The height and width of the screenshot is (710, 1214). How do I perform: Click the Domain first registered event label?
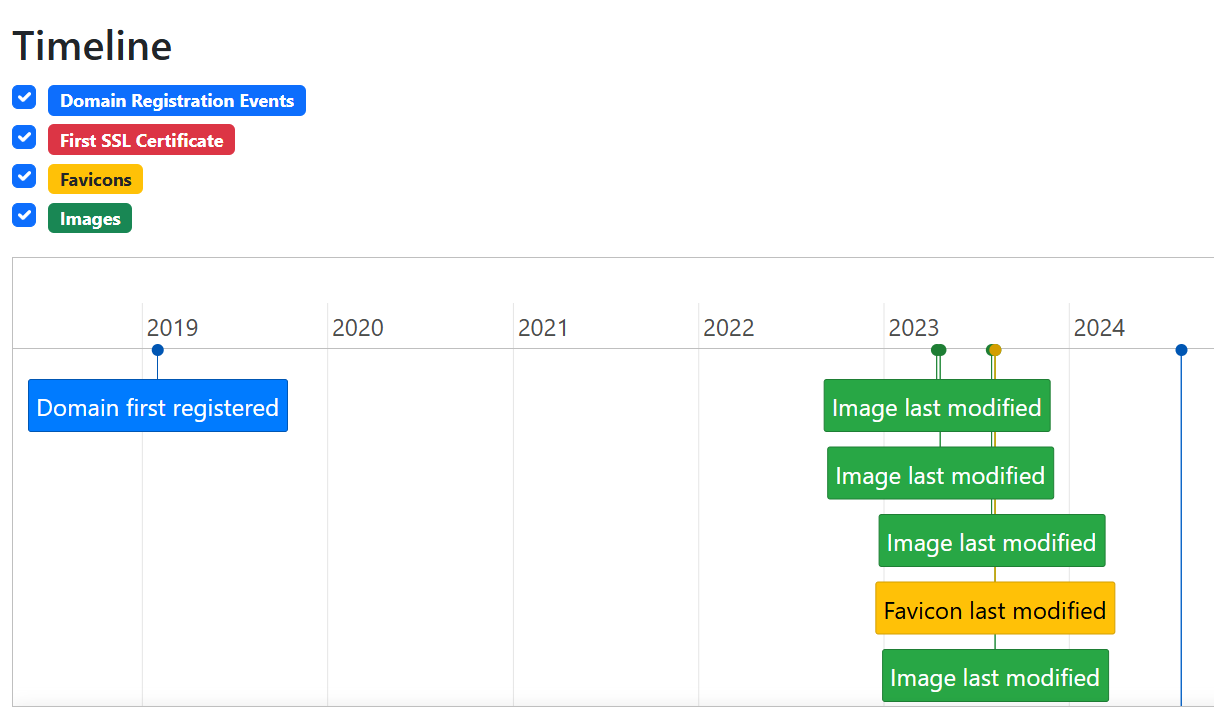click(157, 406)
